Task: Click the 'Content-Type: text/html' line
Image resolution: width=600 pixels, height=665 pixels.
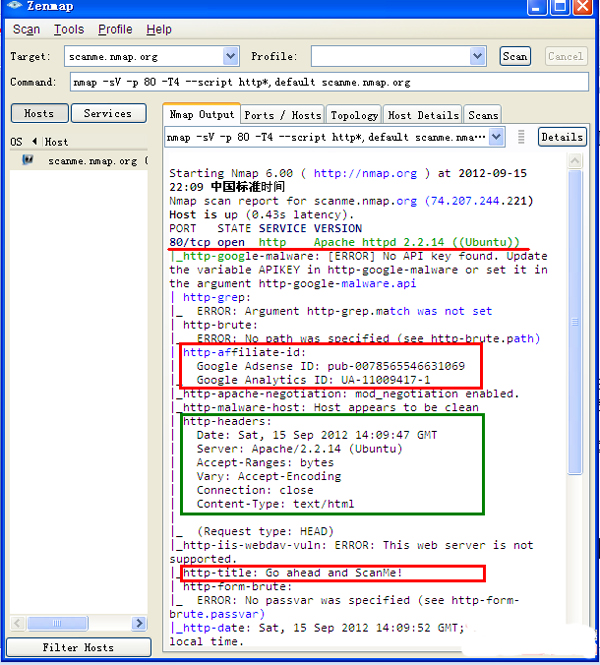Action: [275, 504]
